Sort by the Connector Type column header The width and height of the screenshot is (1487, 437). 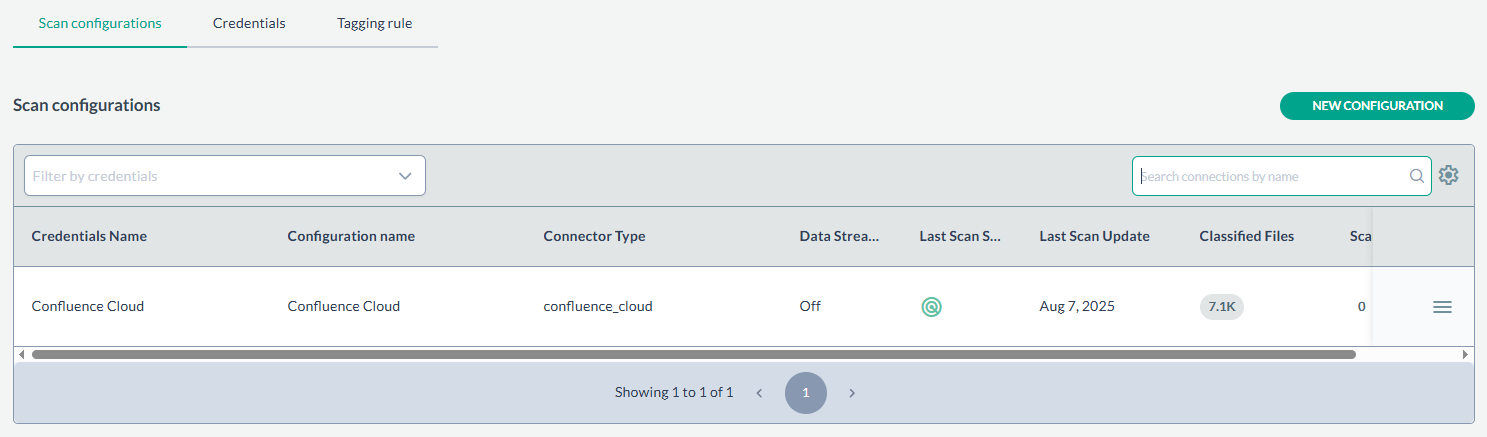594,237
